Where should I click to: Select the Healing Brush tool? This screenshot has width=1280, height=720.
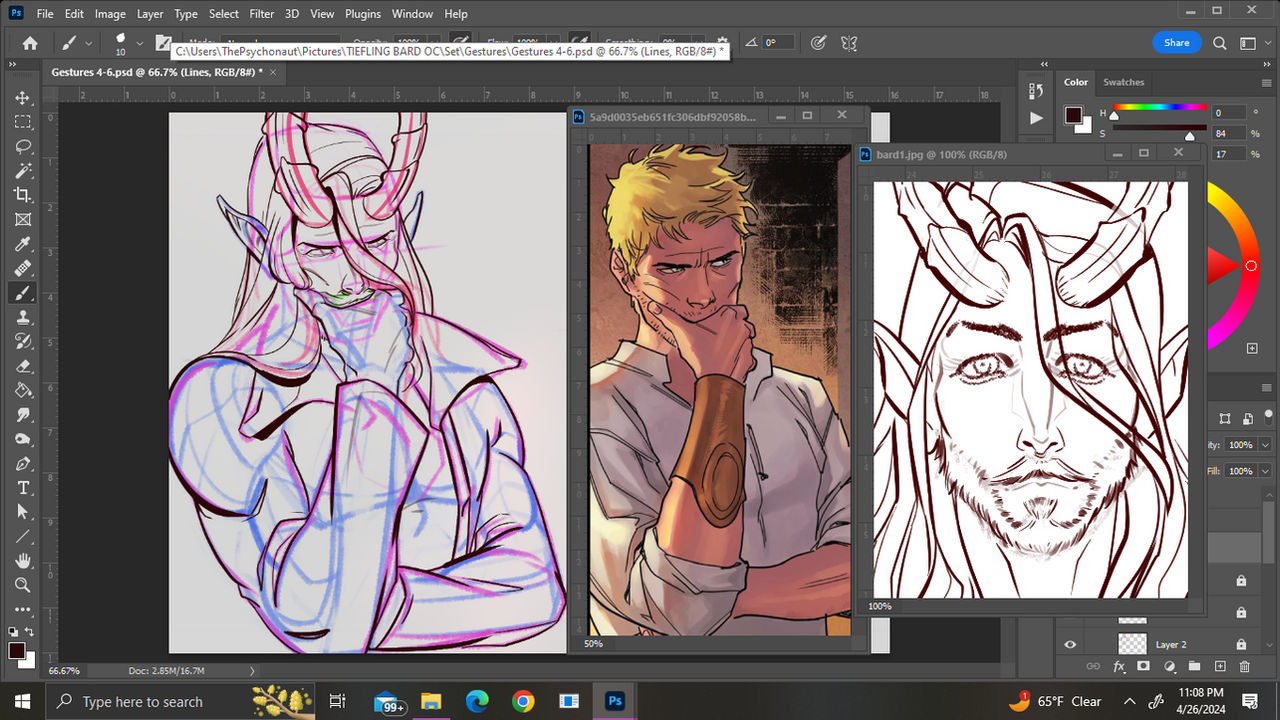click(x=23, y=268)
